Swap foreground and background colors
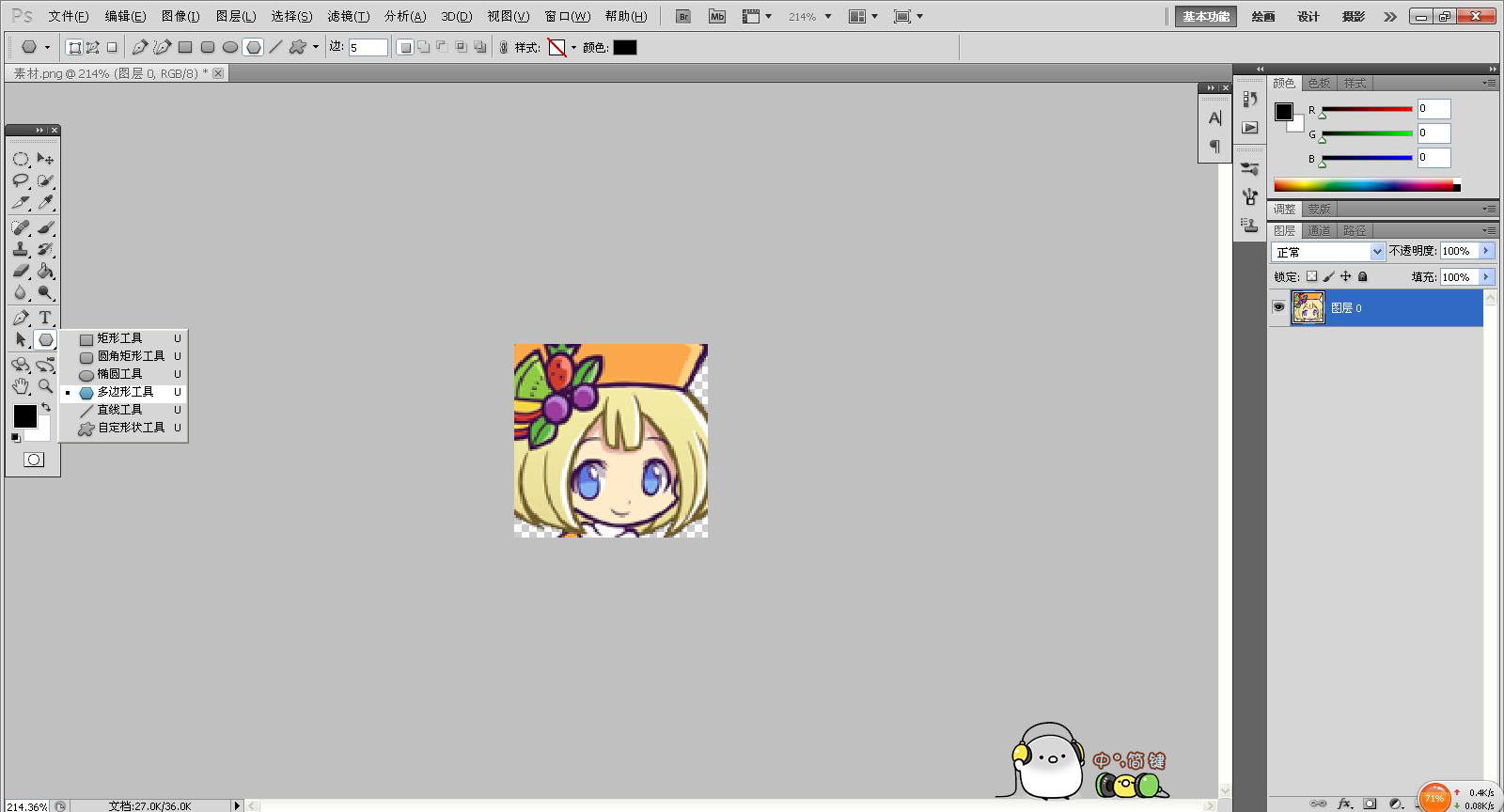The height and width of the screenshot is (812, 1504). pyautogui.click(x=46, y=407)
